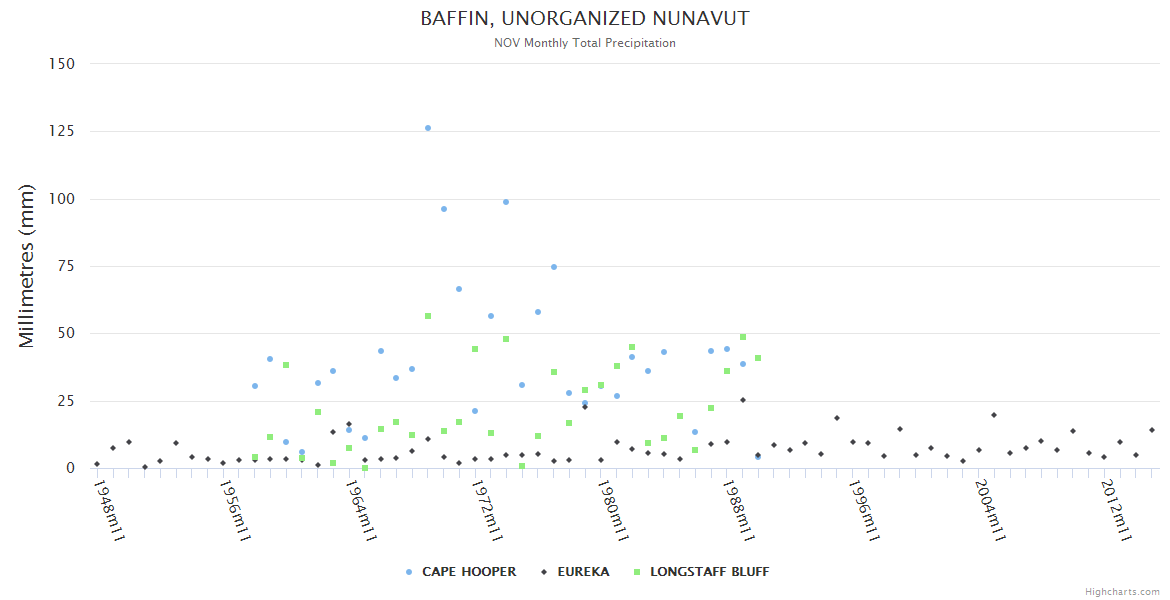Image resolution: width=1170 pixels, height=600 pixels.
Task: Click the green square legend marker
Action: tap(636, 572)
